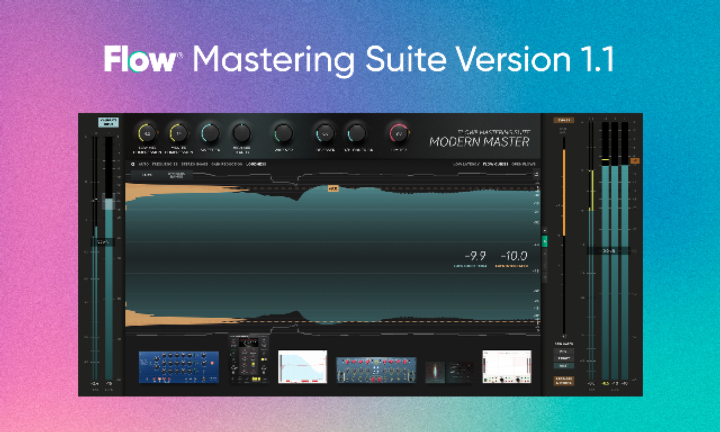Screen dimensions: 720x432
Task: Click the orange marker tag on the waveform
Action: click(333, 188)
